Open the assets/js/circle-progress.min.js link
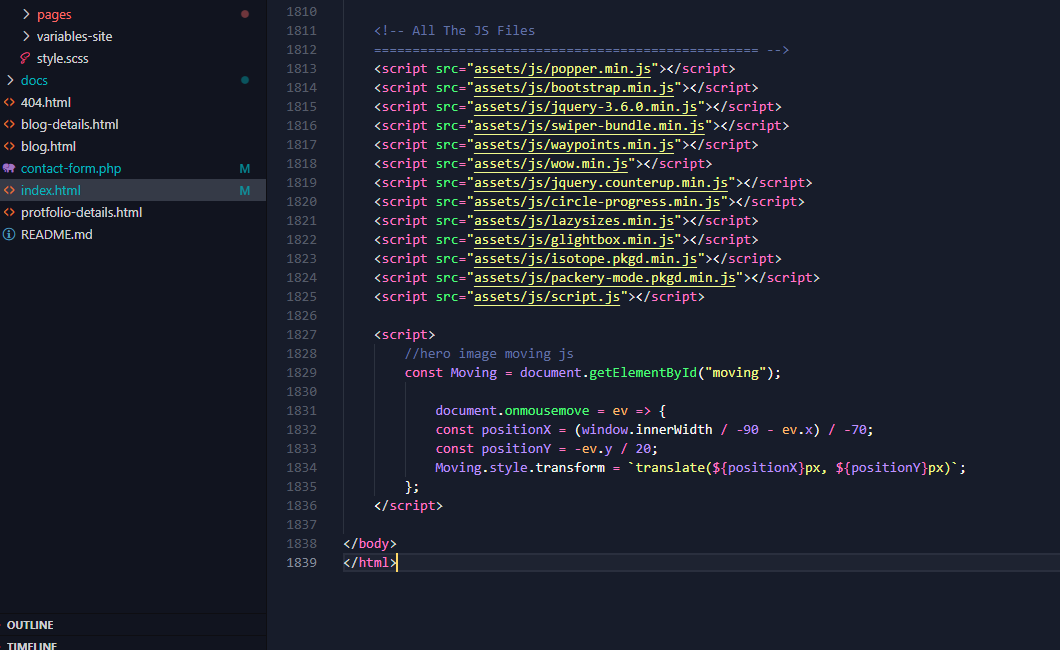This screenshot has height=650, width=1060. [x=597, y=201]
